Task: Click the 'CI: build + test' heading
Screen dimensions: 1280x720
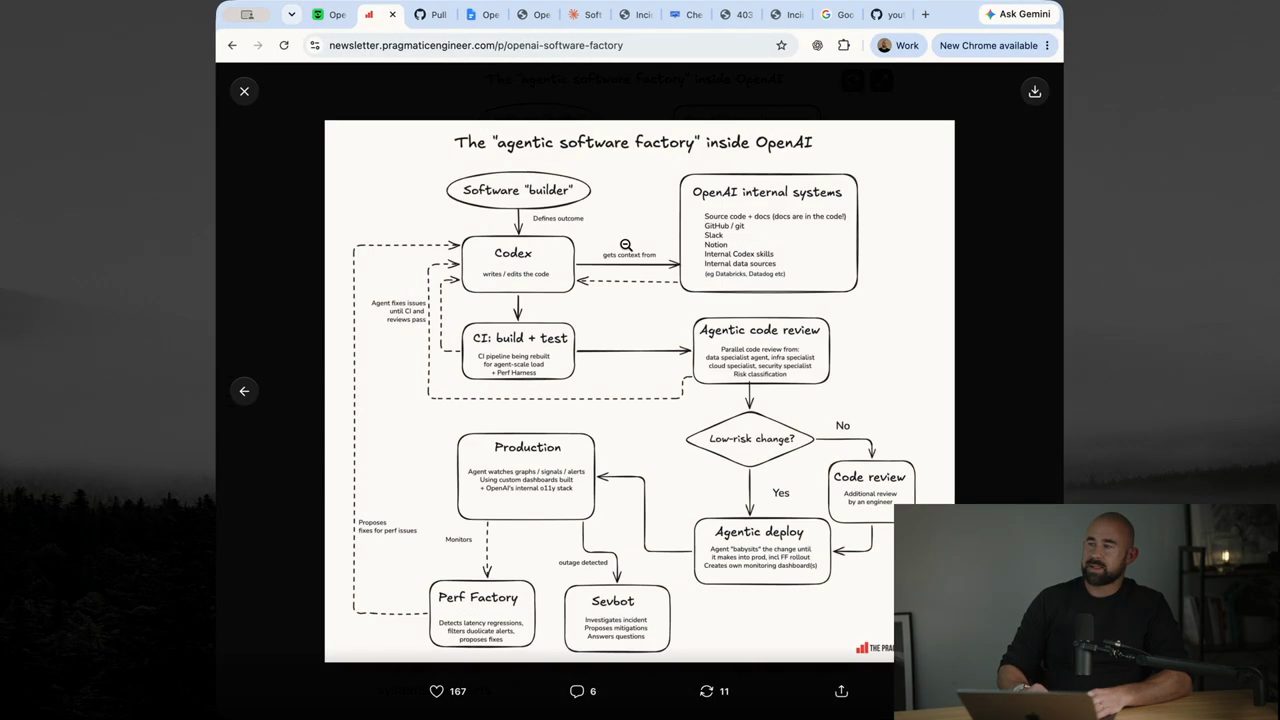Action: click(x=520, y=338)
